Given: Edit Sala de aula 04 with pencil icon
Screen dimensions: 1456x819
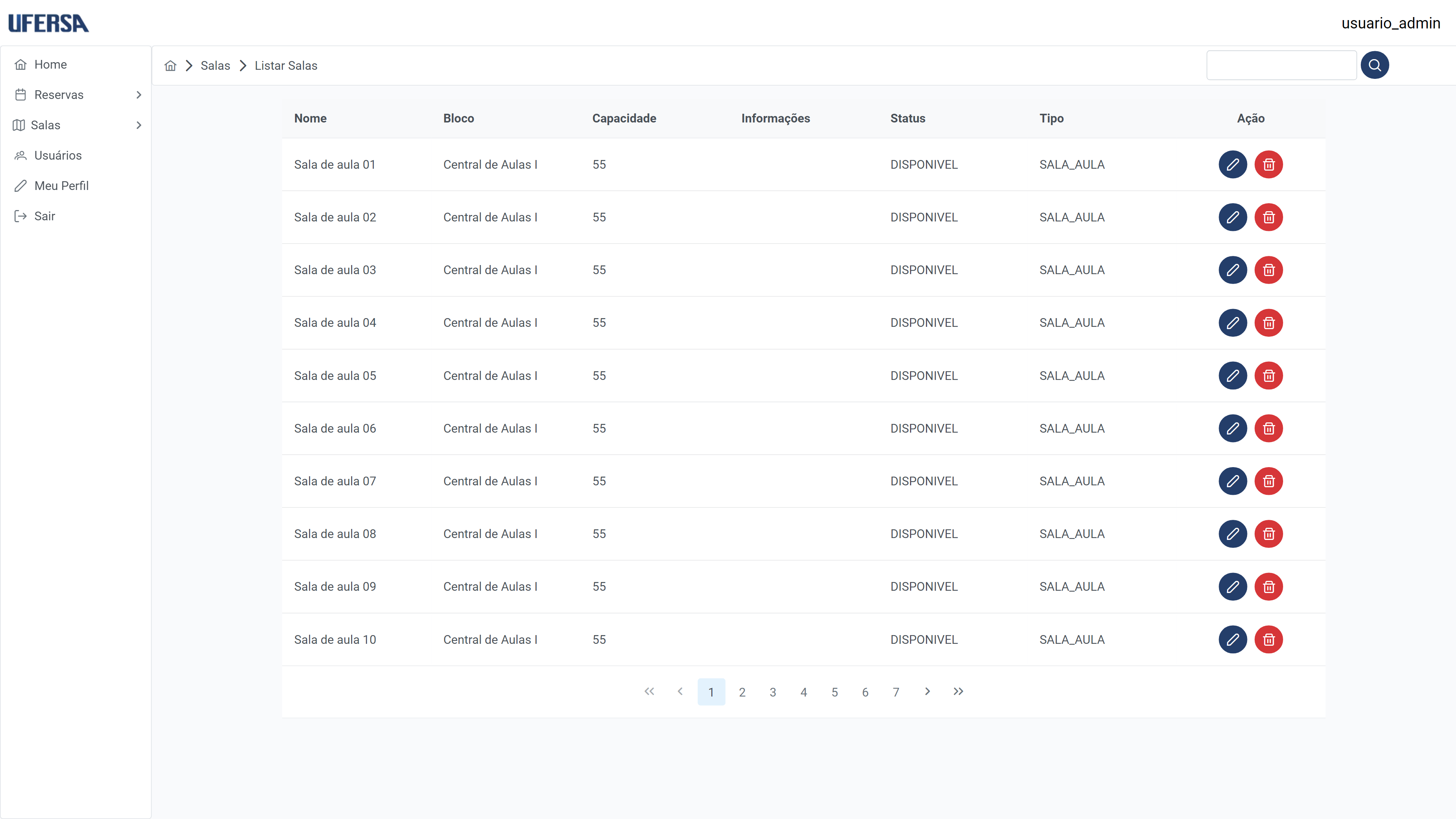Looking at the screenshot, I should [1233, 323].
